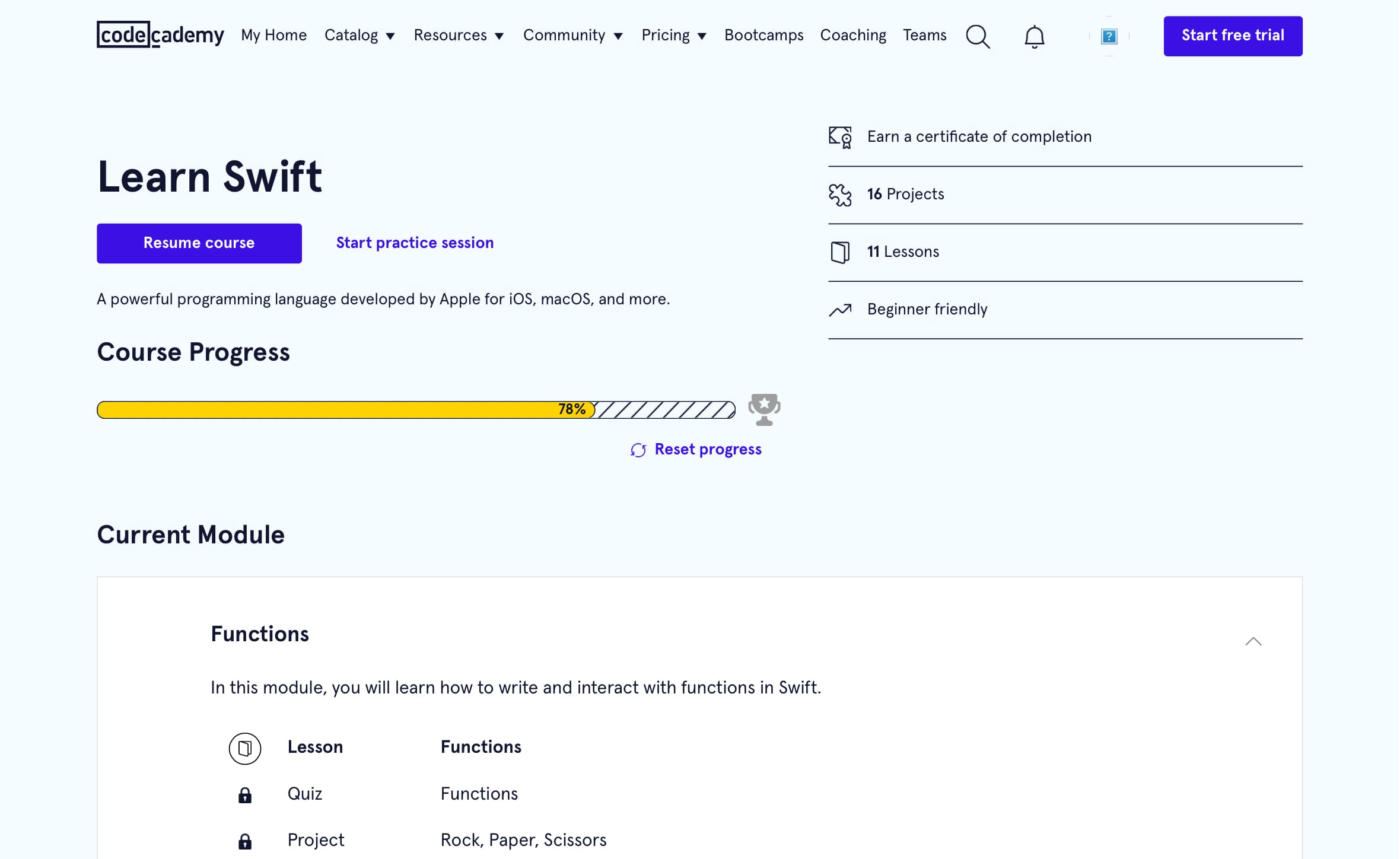
Task: Click the 11 Lessons text
Action: pos(903,252)
